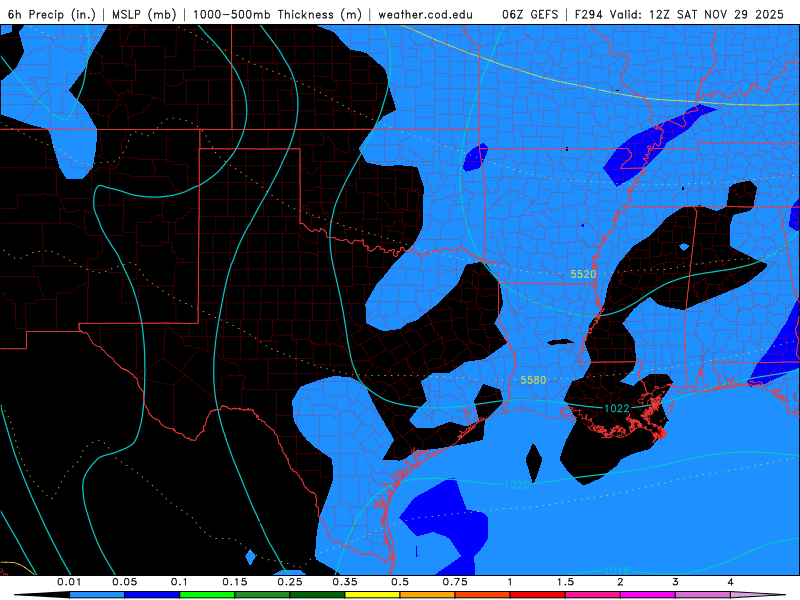Click the 1020 isobar label
The image size is (800, 600).
click(x=517, y=485)
